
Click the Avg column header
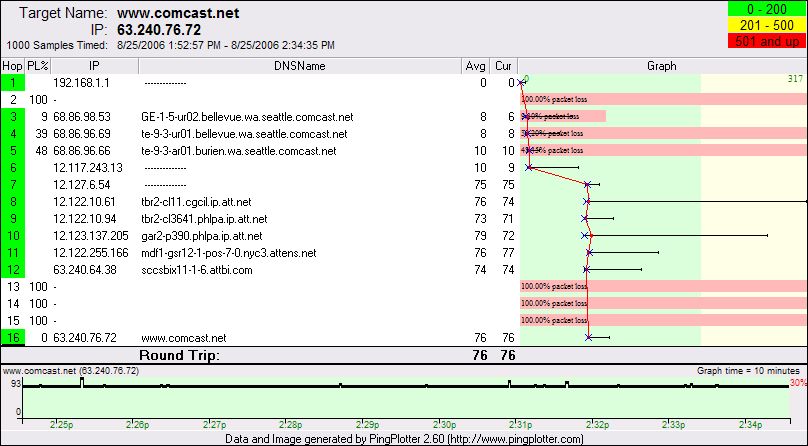tap(476, 66)
